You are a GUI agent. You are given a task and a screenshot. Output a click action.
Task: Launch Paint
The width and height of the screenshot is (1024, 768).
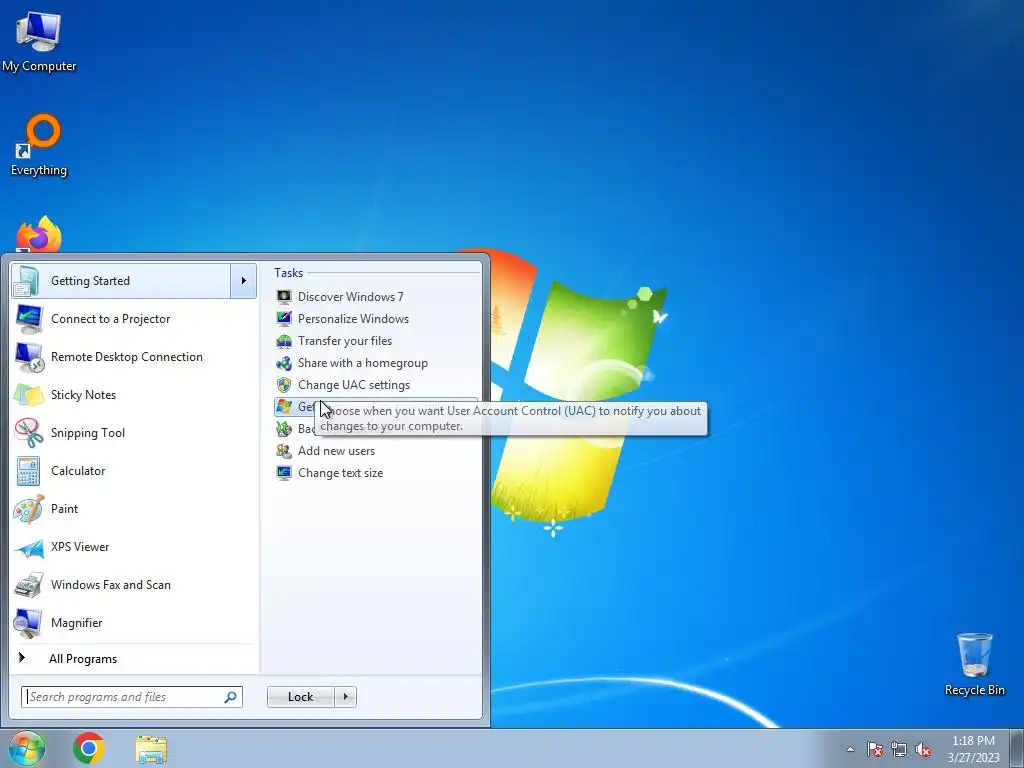134,509
